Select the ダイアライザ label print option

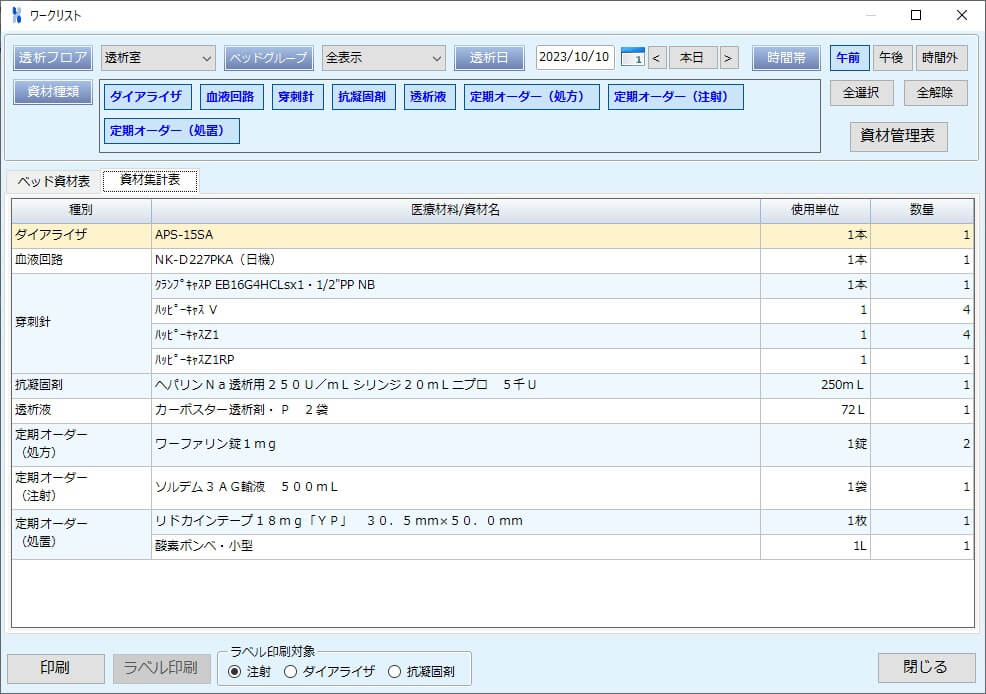pos(291,672)
